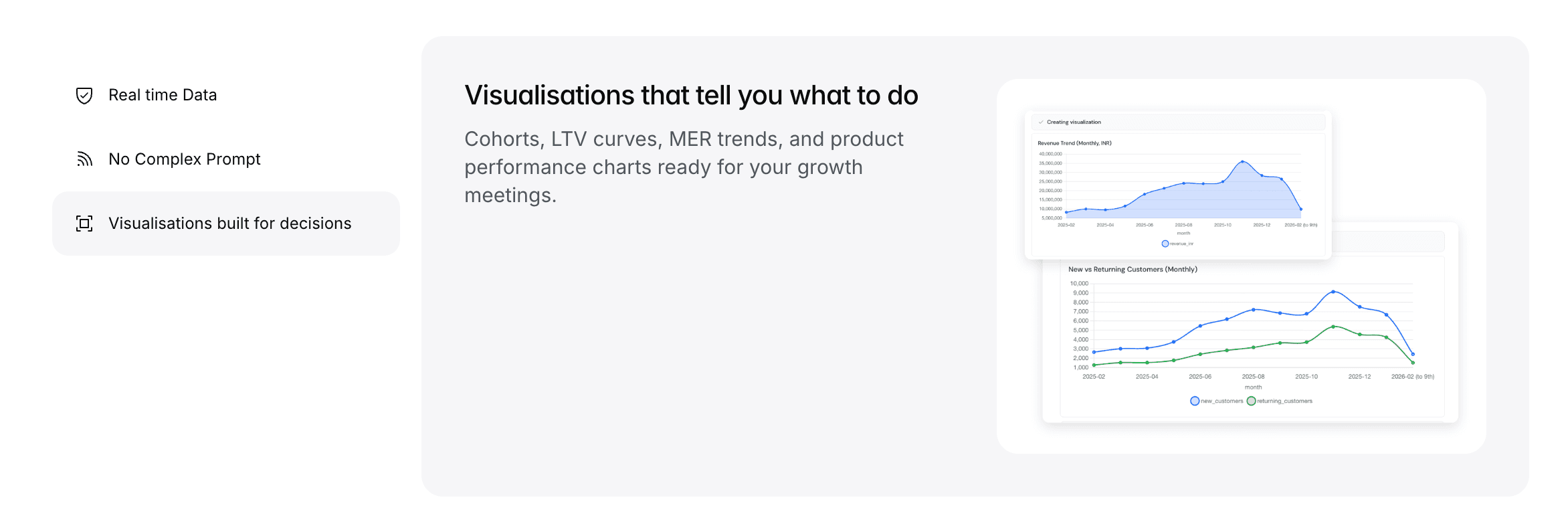Click the 2026-02 (to 9th) label on the customers chart
This screenshot has width=1568, height=518.
(x=1412, y=377)
